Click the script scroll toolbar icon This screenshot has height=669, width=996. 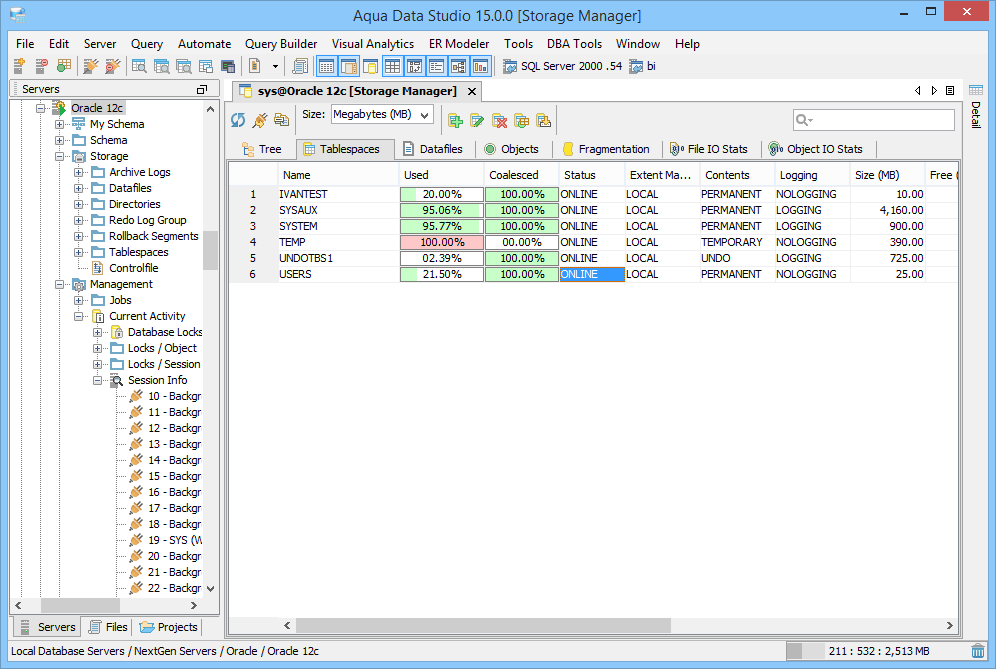300,66
